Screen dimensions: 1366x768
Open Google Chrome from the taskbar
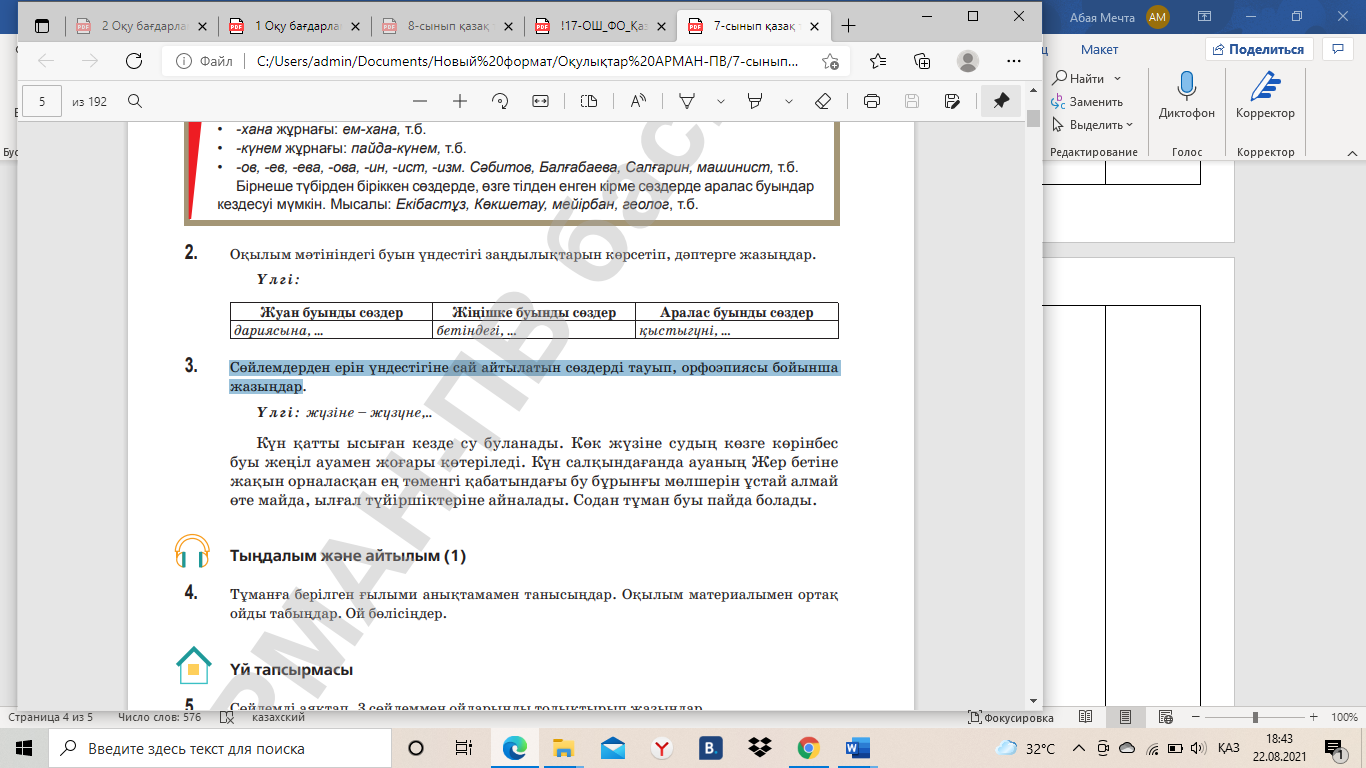(809, 748)
